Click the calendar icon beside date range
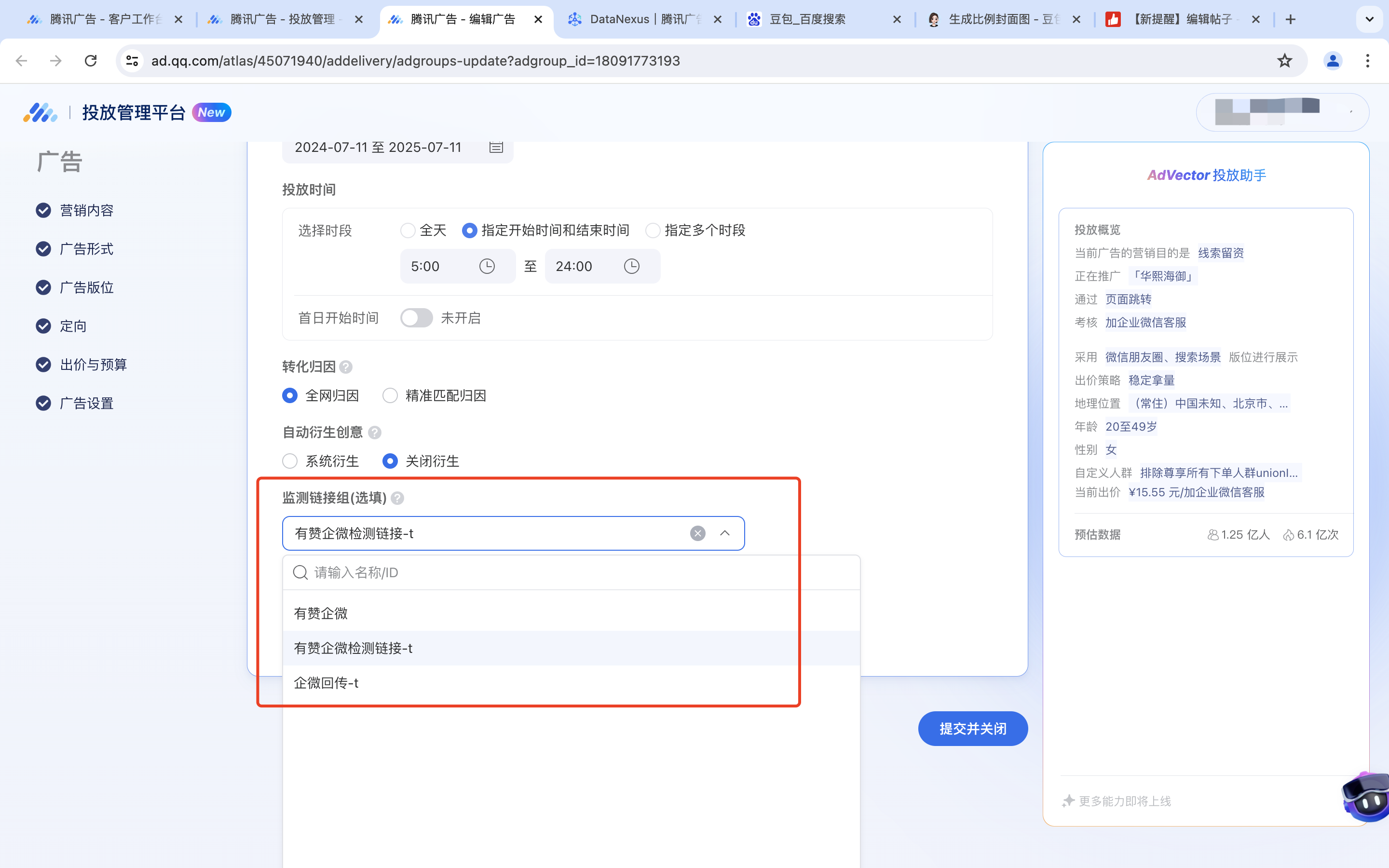The height and width of the screenshot is (868, 1389). click(496, 148)
